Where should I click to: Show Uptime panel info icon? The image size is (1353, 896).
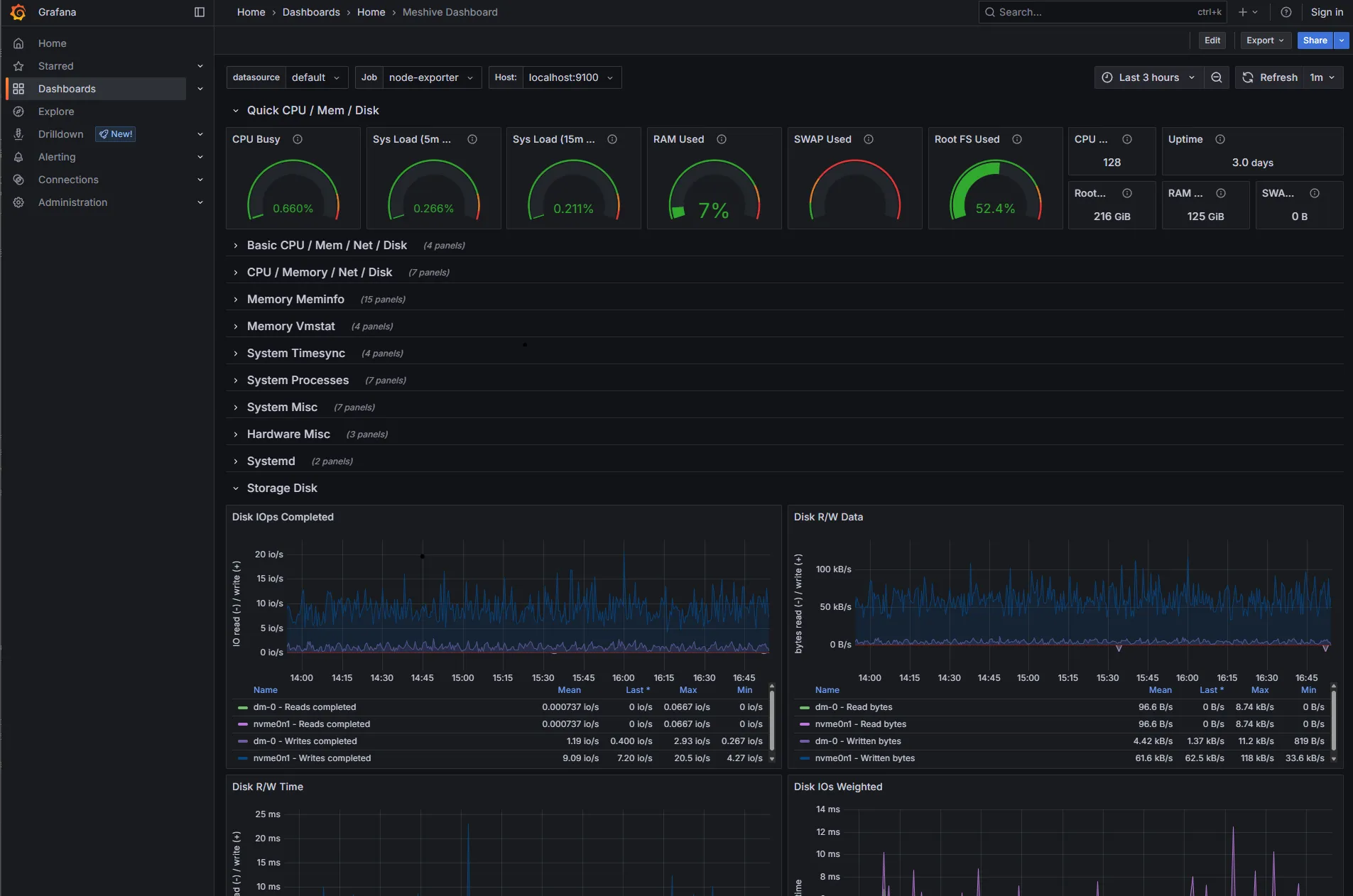pos(1220,139)
